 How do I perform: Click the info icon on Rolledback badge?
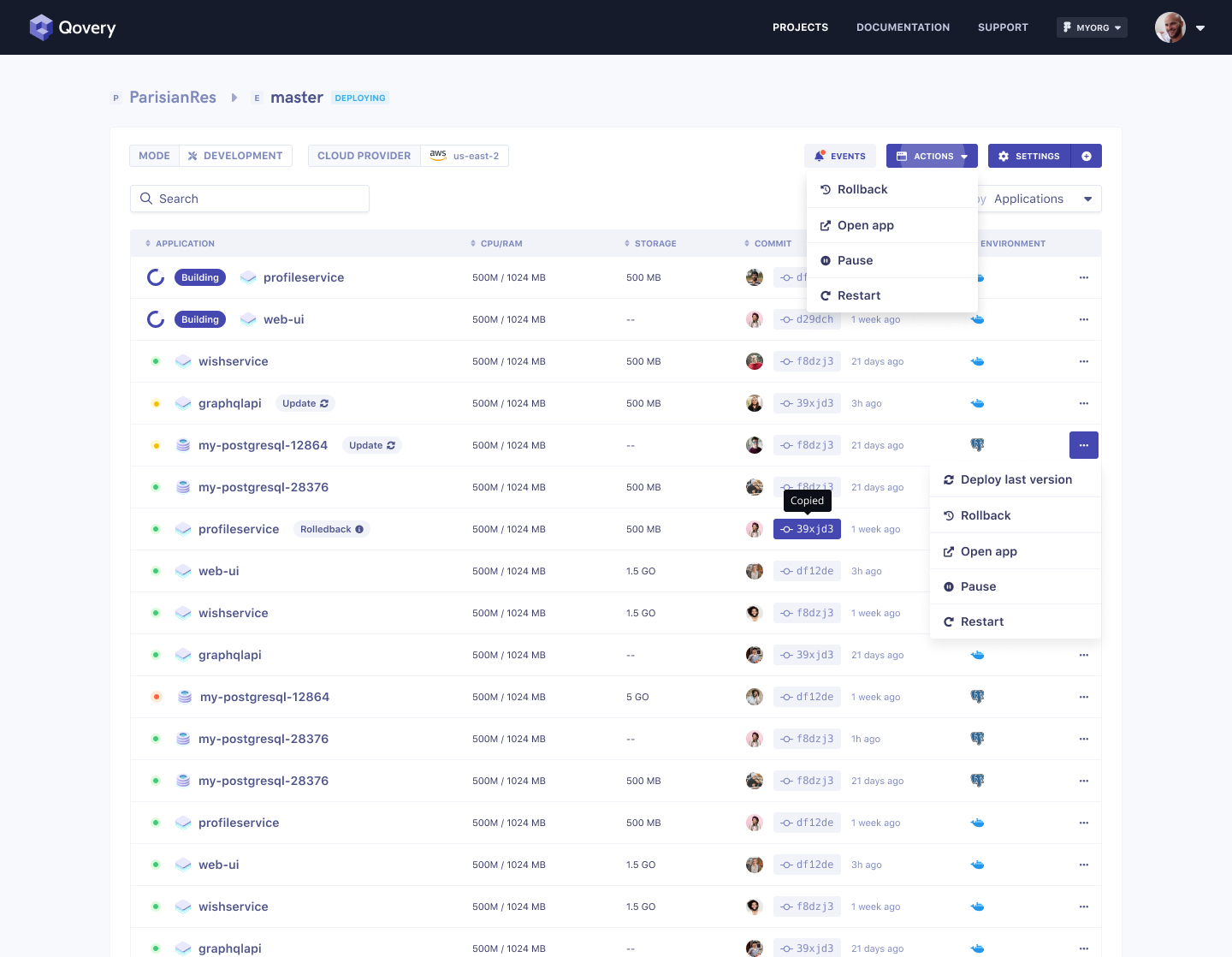[x=359, y=529]
